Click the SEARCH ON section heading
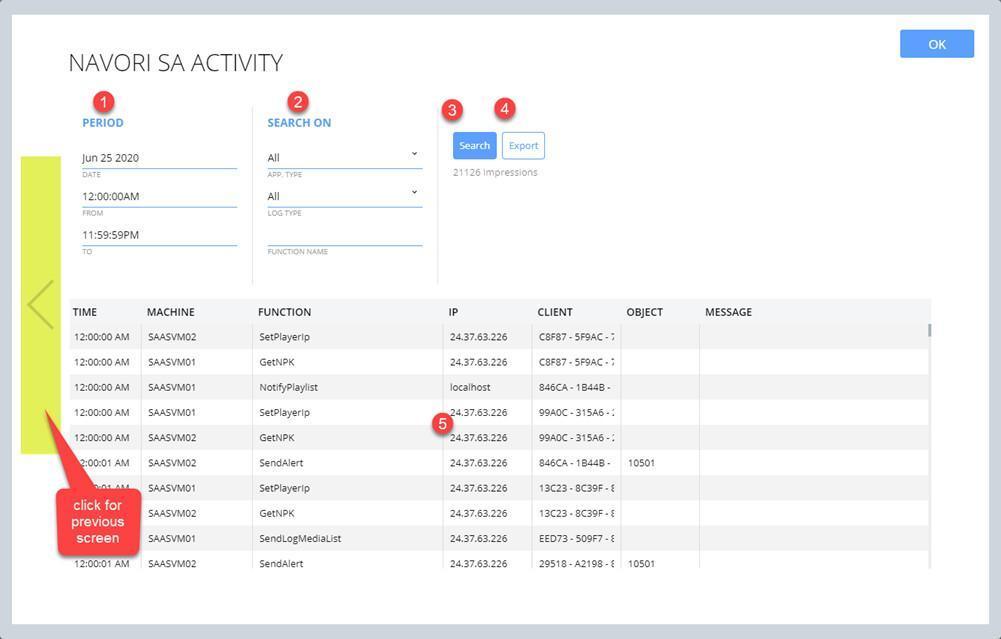The width and height of the screenshot is (1001, 639). tap(299, 123)
